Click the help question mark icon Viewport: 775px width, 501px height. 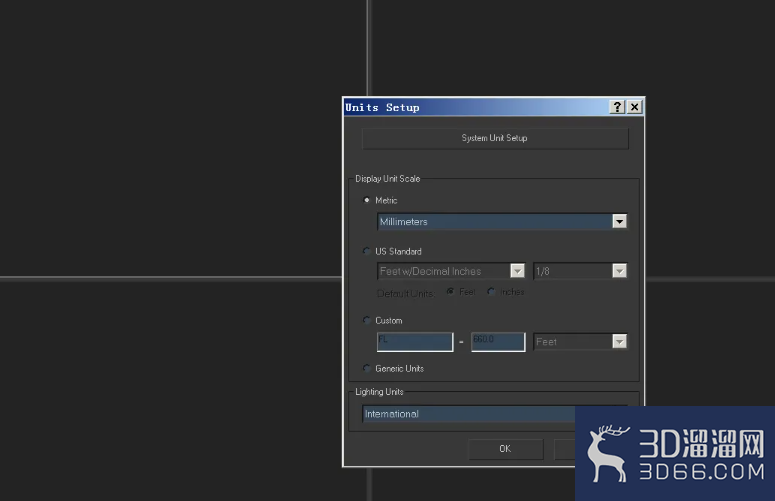tap(617, 107)
